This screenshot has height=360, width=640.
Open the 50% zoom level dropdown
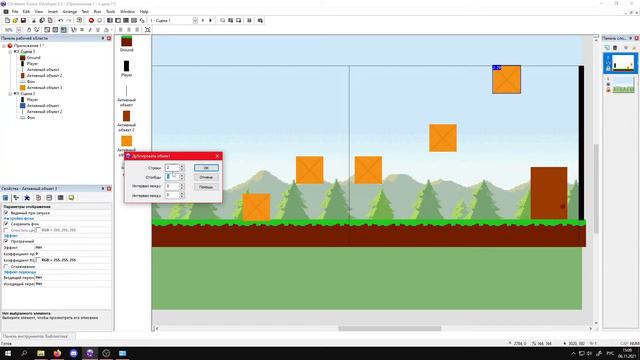[x=18, y=30]
